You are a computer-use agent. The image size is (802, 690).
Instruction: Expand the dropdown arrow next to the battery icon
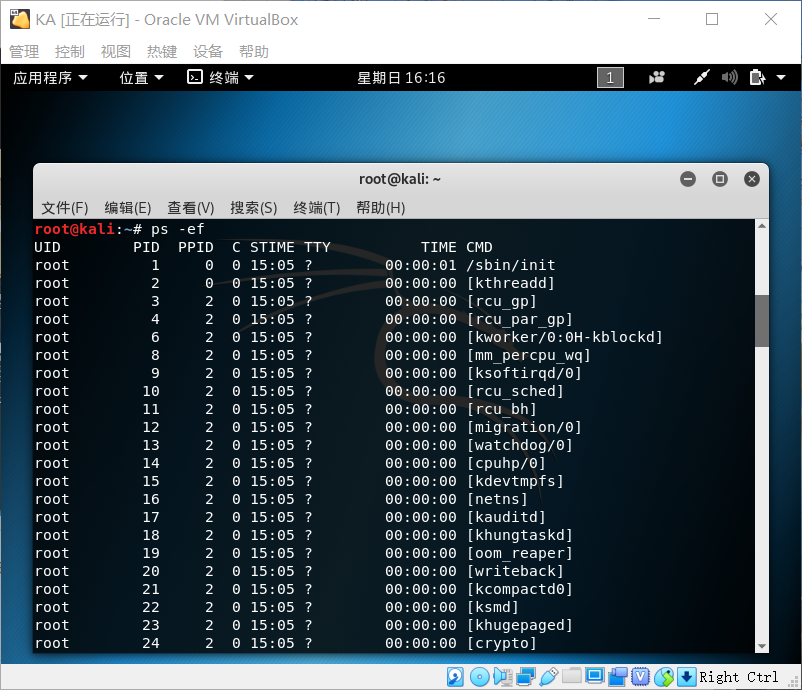coord(779,78)
